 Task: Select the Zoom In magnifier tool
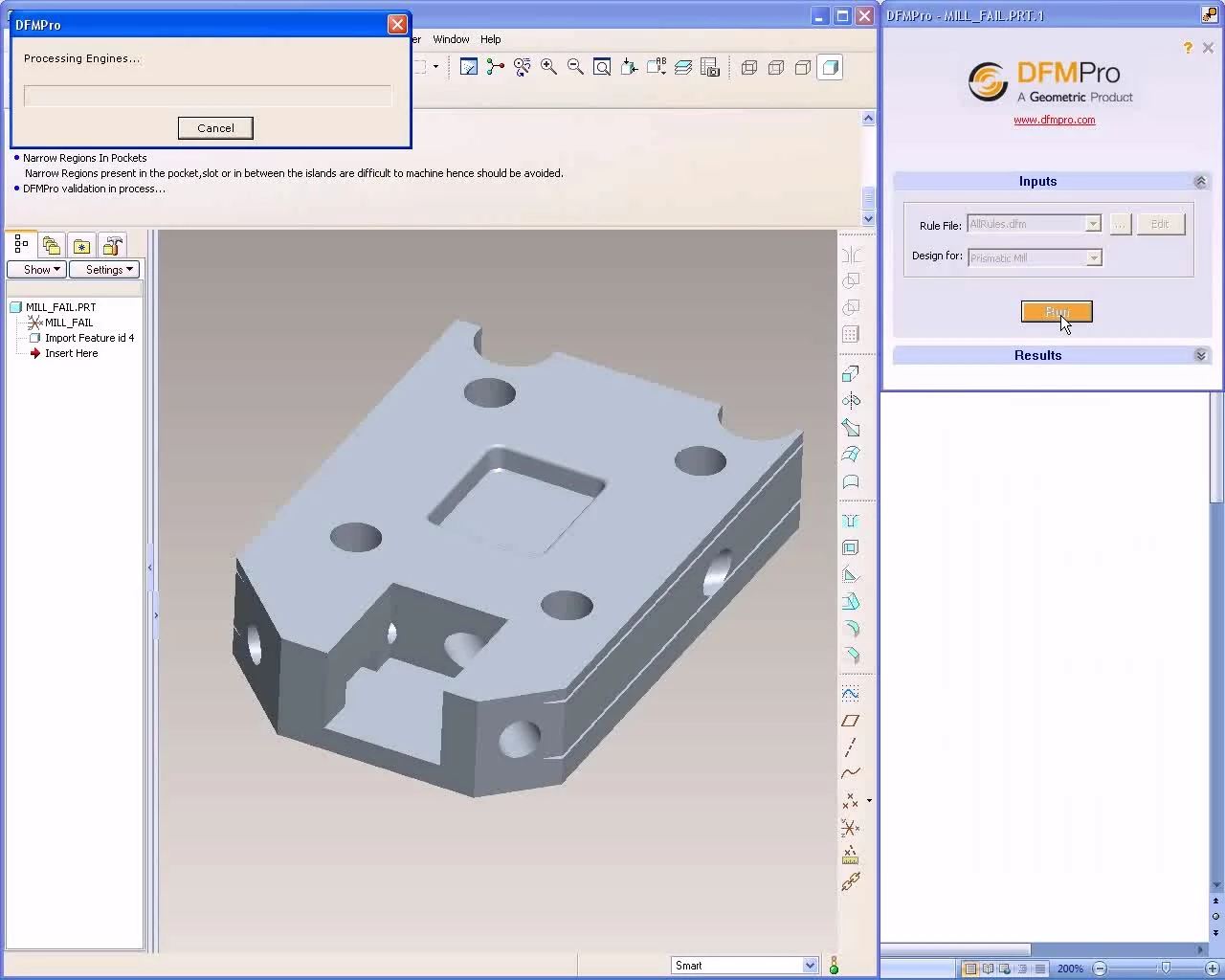point(549,67)
